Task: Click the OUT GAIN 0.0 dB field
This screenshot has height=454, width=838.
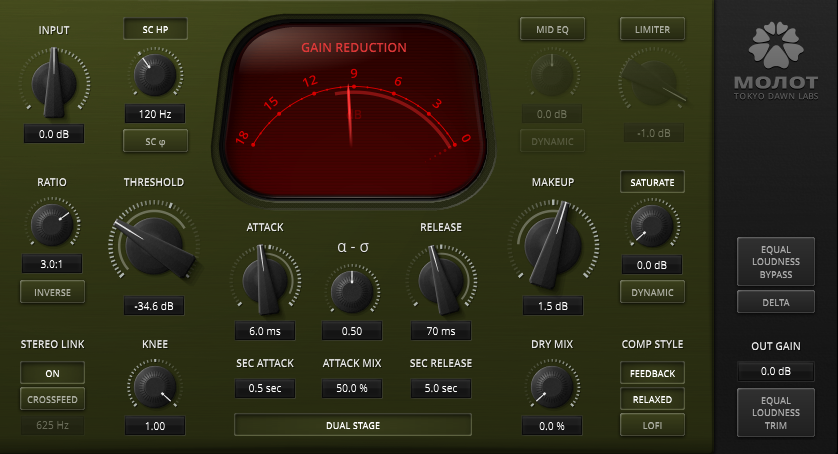Action: point(776,371)
